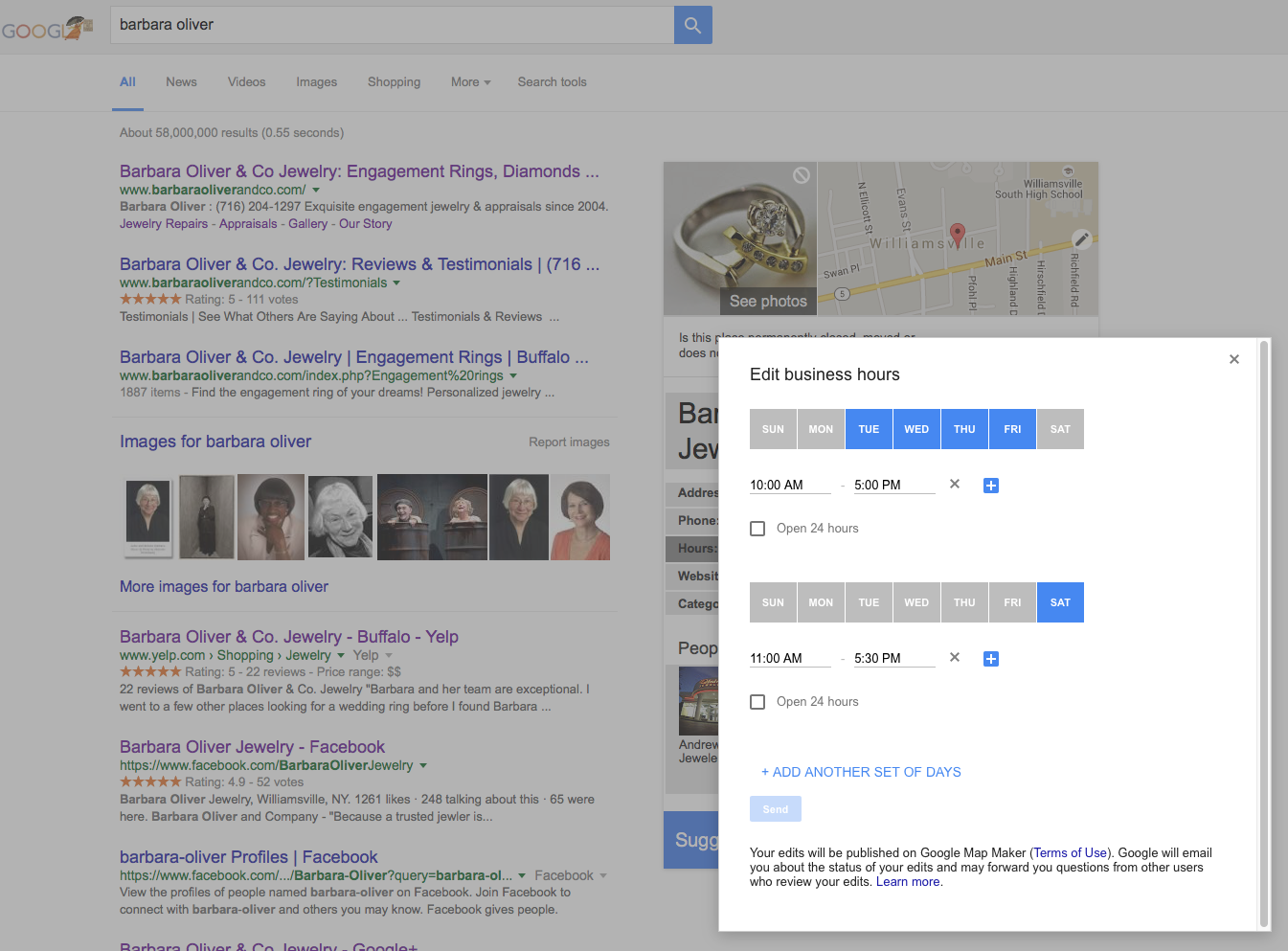This screenshot has width=1288, height=951.
Task: Close the Edit business hours dialog
Action: coord(1234,359)
